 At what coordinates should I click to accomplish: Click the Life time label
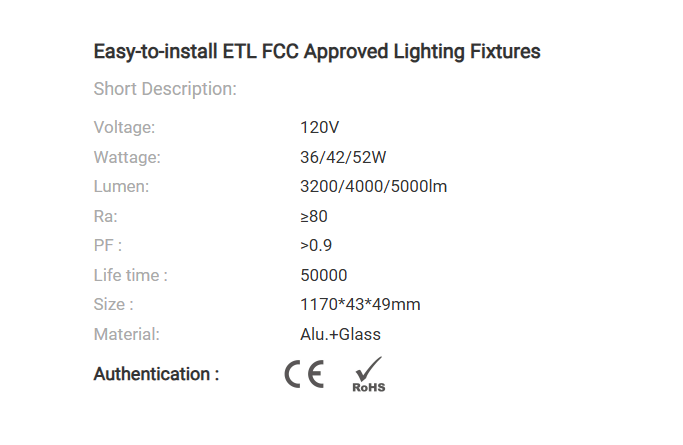tap(131, 275)
